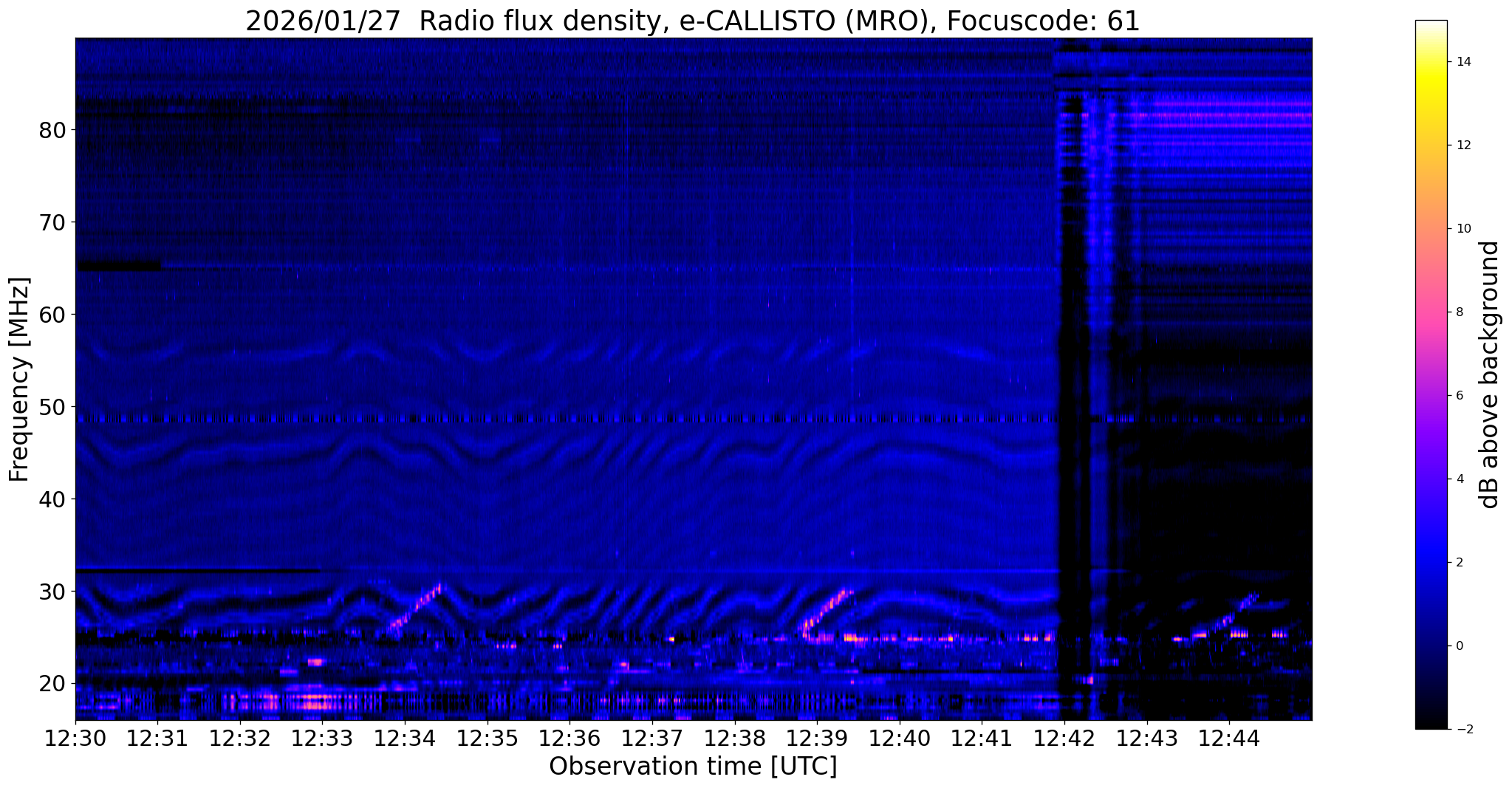The width and height of the screenshot is (1512, 788).
Task: Click the 'Frequency [MHz]' y-axis label
Action: (20, 380)
